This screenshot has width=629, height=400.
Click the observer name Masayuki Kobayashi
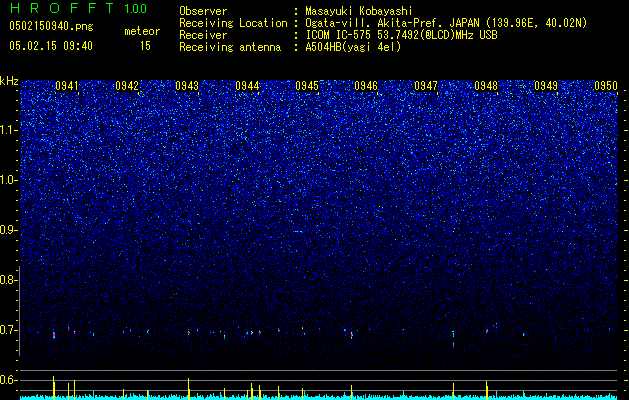[x=359, y=11]
